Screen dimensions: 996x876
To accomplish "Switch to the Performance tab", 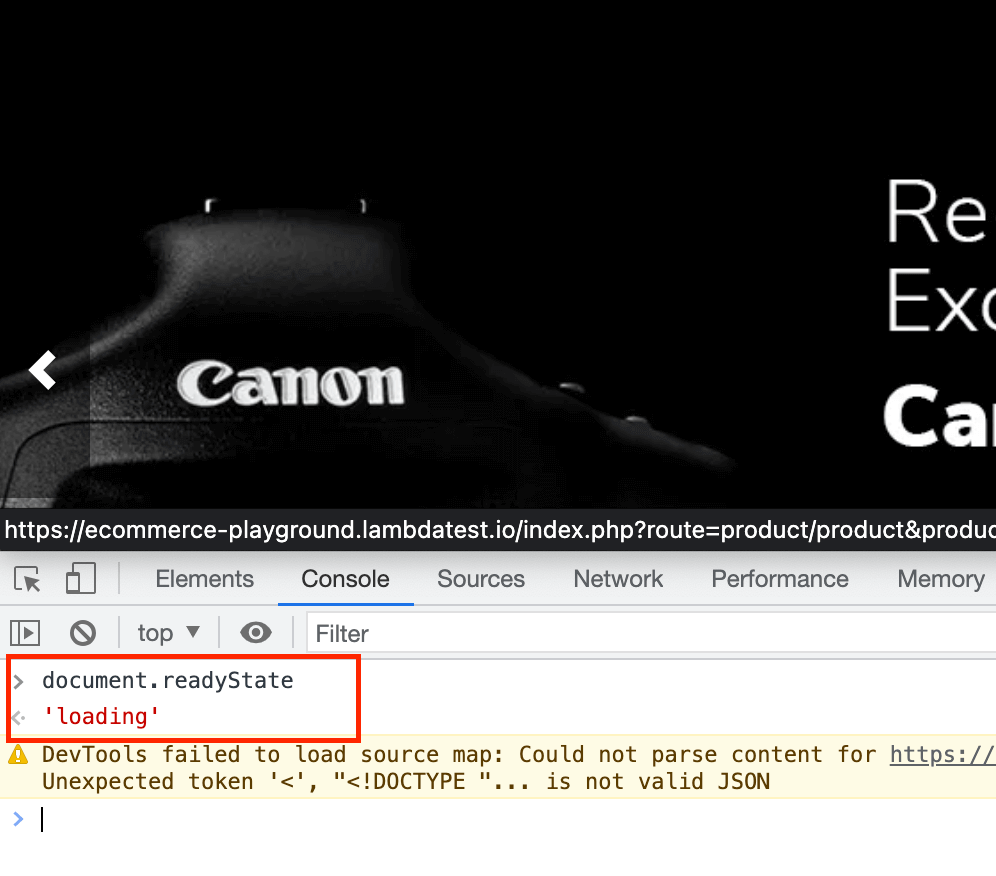I will tap(780, 579).
